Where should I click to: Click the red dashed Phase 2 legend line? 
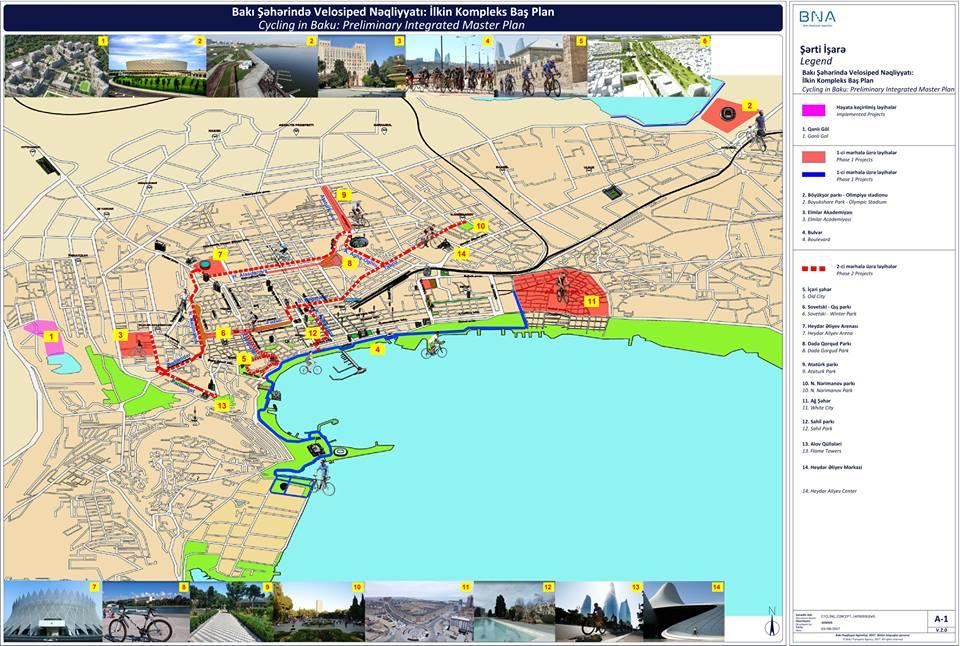[819, 267]
